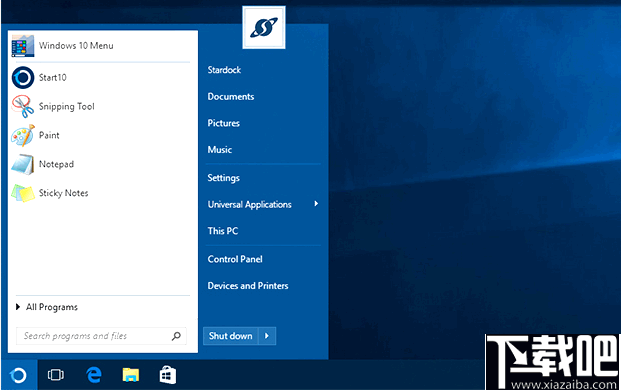
Task: Open Control Panel
Action: coord(235,259)
